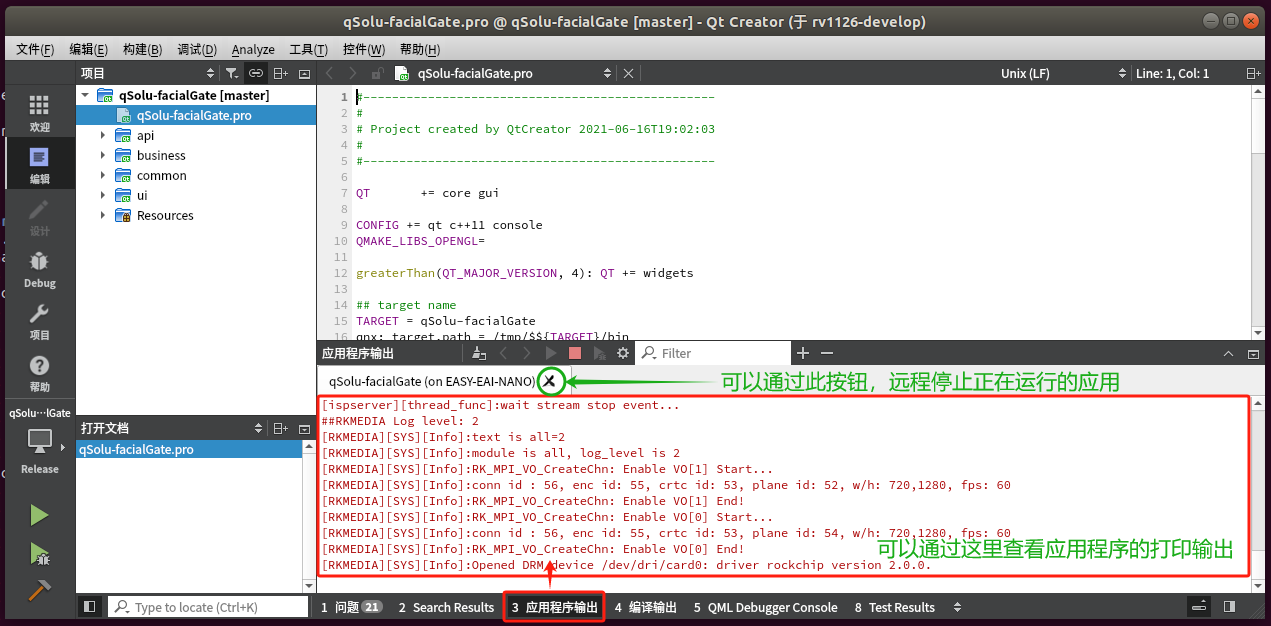
Task: Open the 编辑(E) menu
Action: coord(88,49)
